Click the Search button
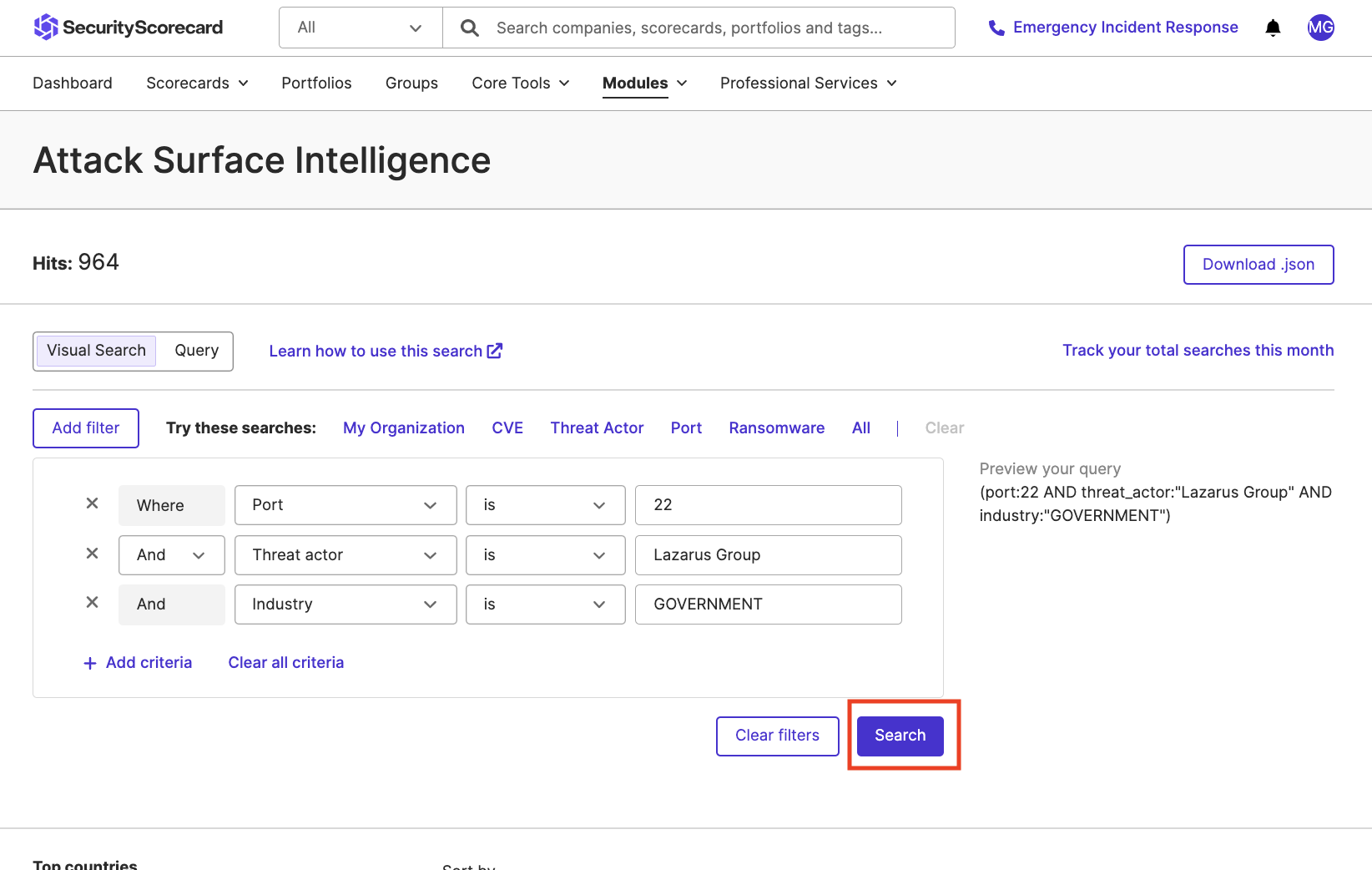The width and height of the screenshot is (1372, 870). [900, 736]
